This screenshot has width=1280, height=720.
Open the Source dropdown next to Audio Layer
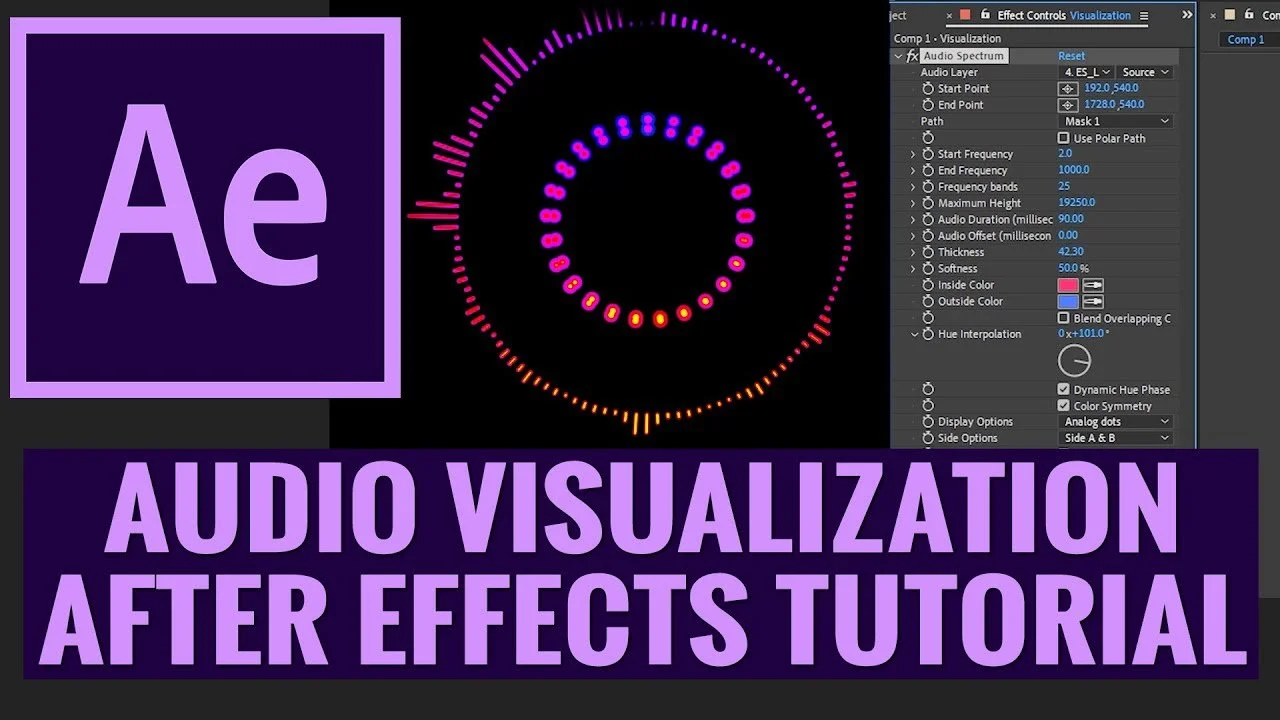(x=1145, y=72)
